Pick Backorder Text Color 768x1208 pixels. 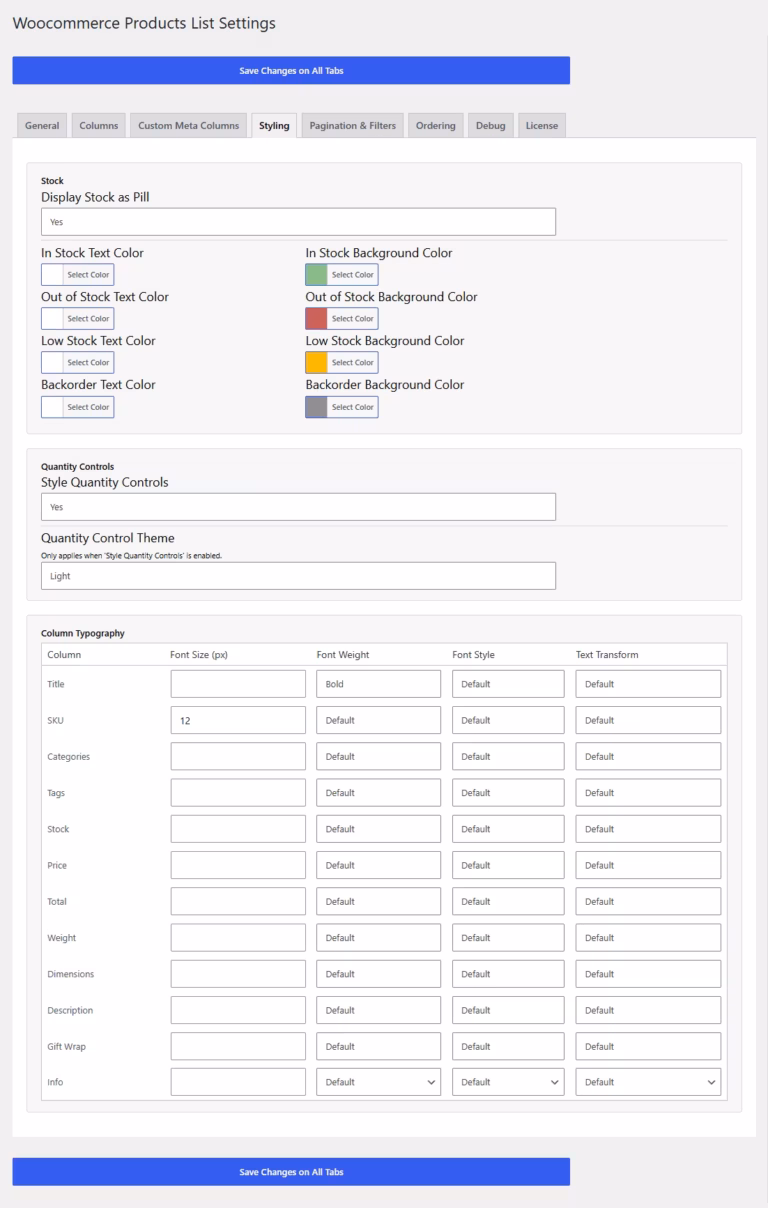[77, 407]
